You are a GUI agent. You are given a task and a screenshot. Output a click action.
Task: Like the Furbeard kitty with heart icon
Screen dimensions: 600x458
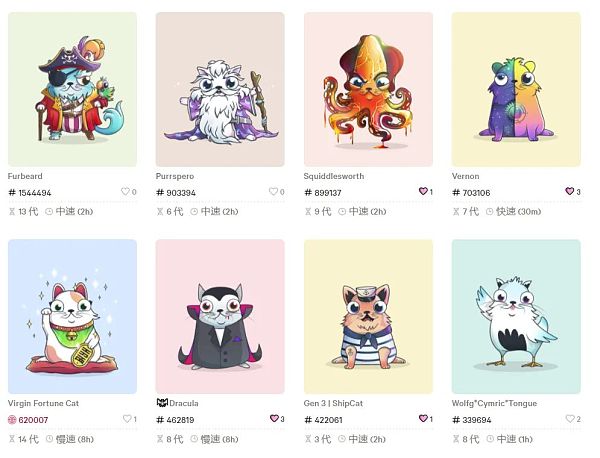(125, 191)
